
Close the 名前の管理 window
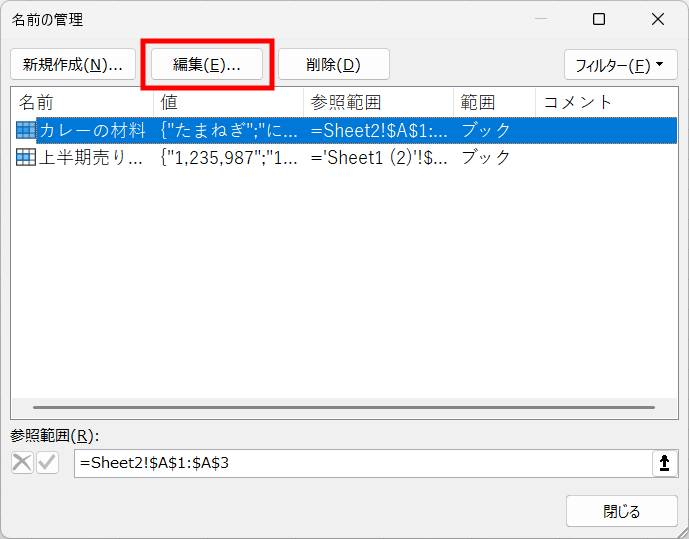[x=658, y=19]
